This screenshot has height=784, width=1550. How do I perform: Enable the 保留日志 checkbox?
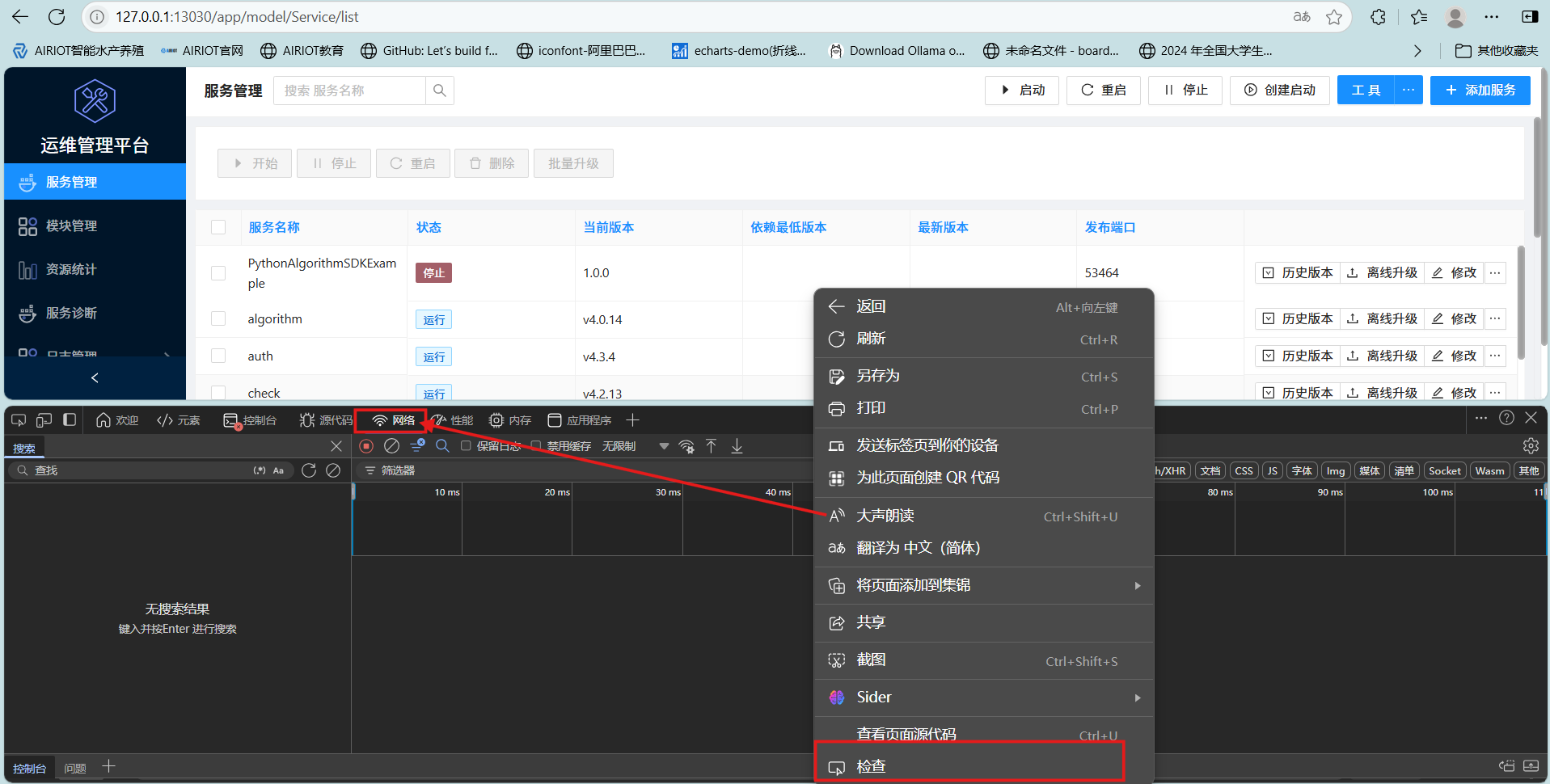466,446
